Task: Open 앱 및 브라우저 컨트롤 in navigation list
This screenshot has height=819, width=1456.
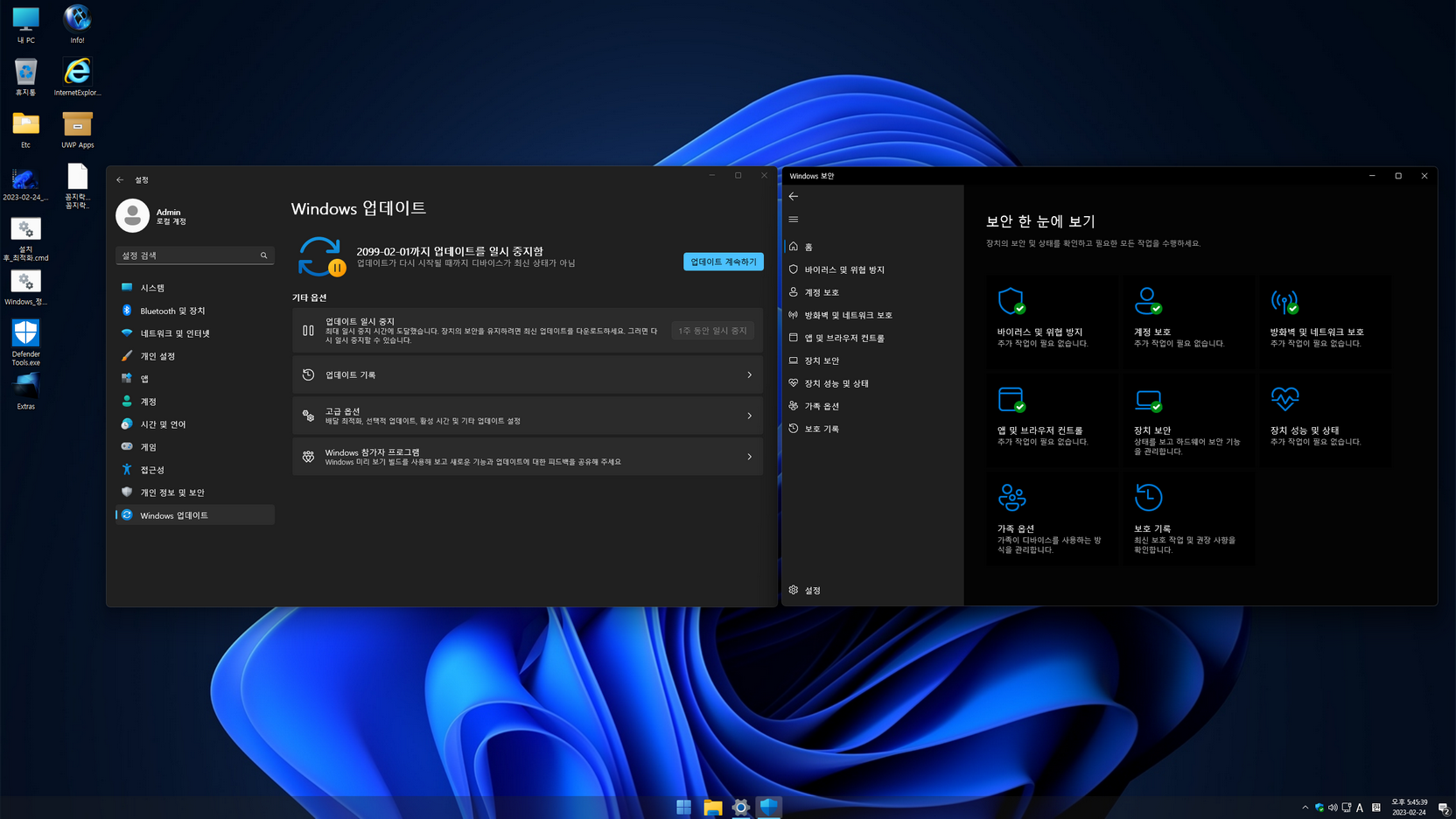Action: 871,338
